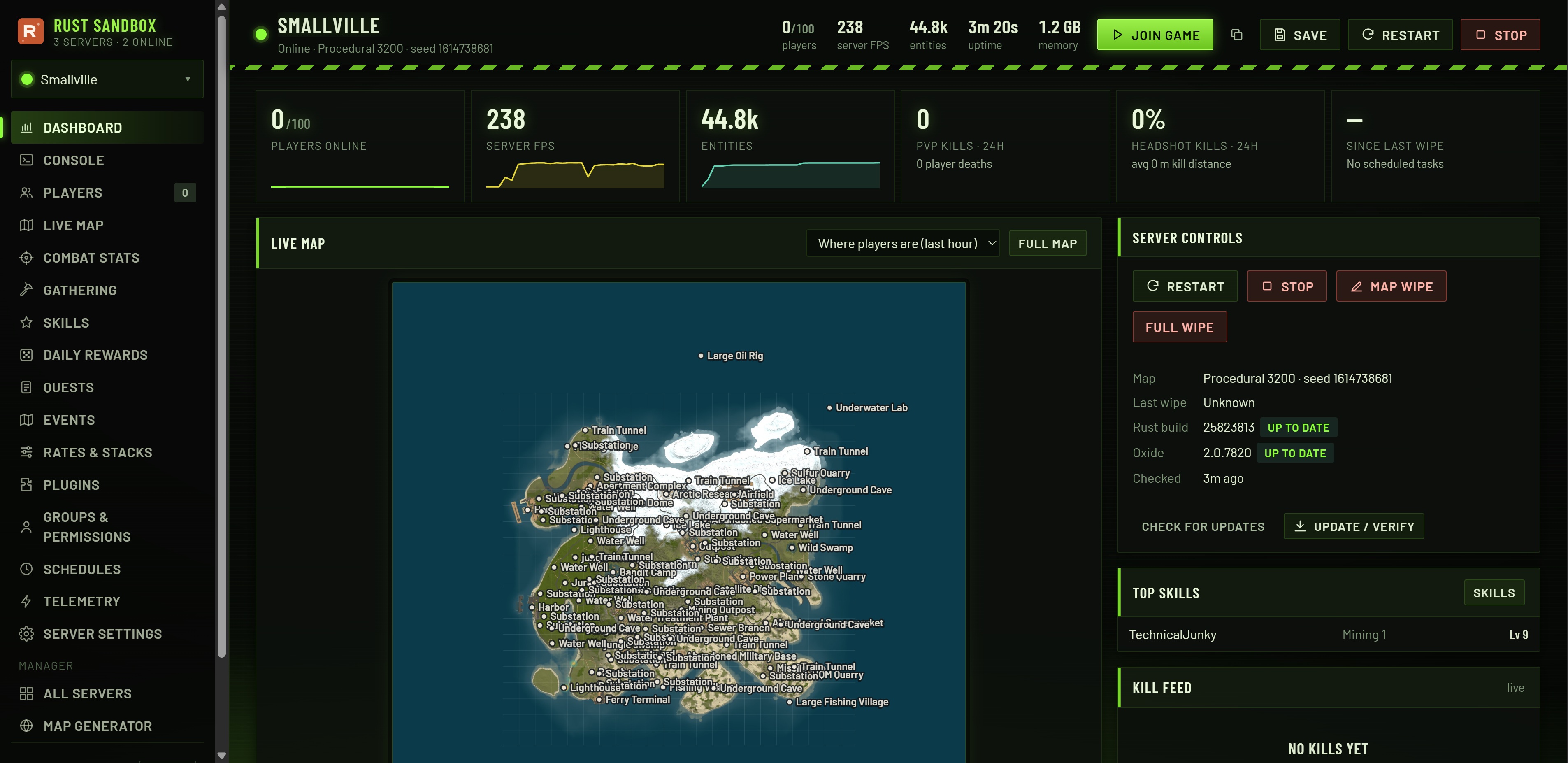Open the Full Map view
The width and height of the screenshot is (1568, 763).
tap(1047, 244)
